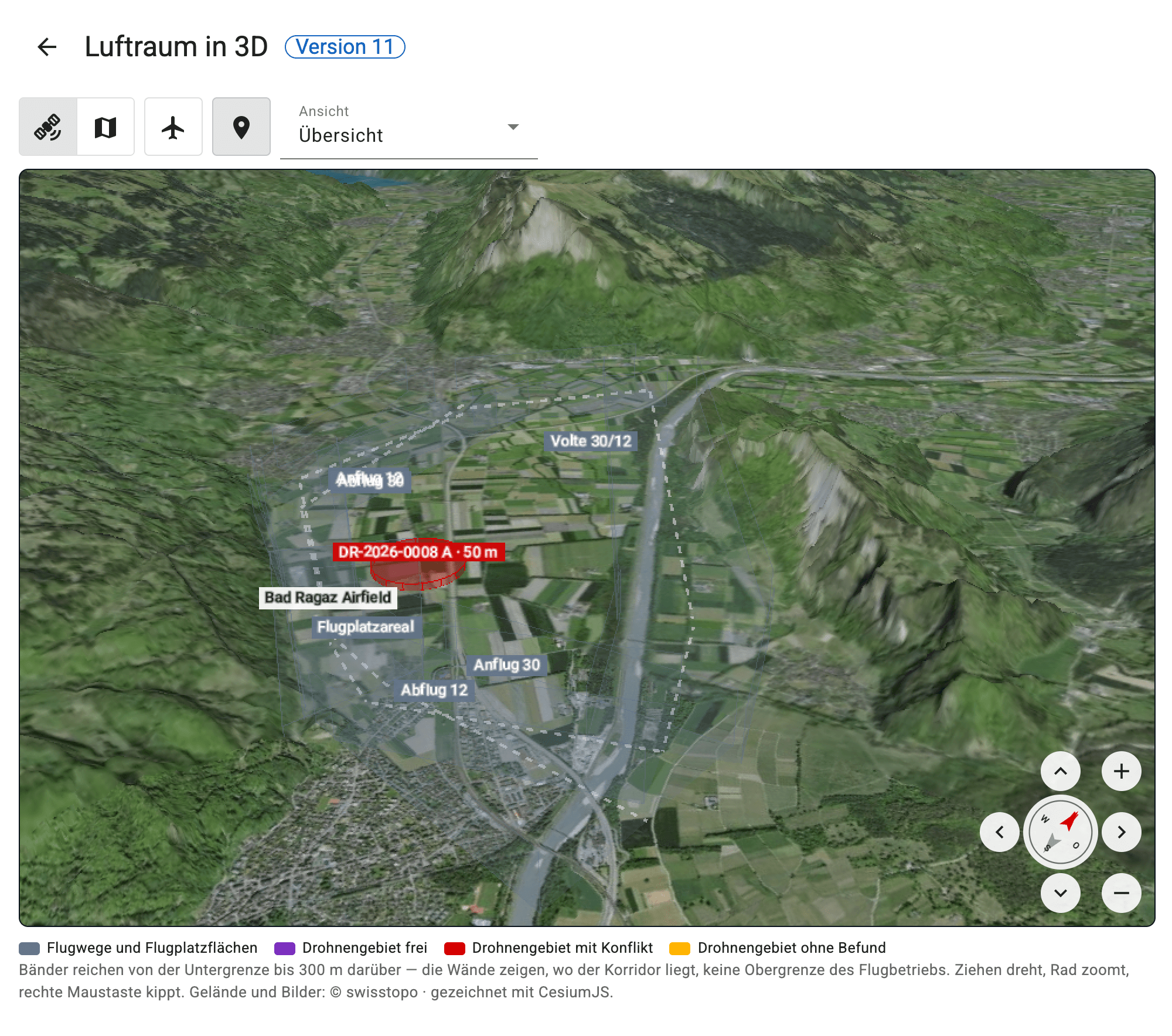Open the Ansicht Übersicht dropdown
The image size is (1172, 1036).
pos(409,128)
